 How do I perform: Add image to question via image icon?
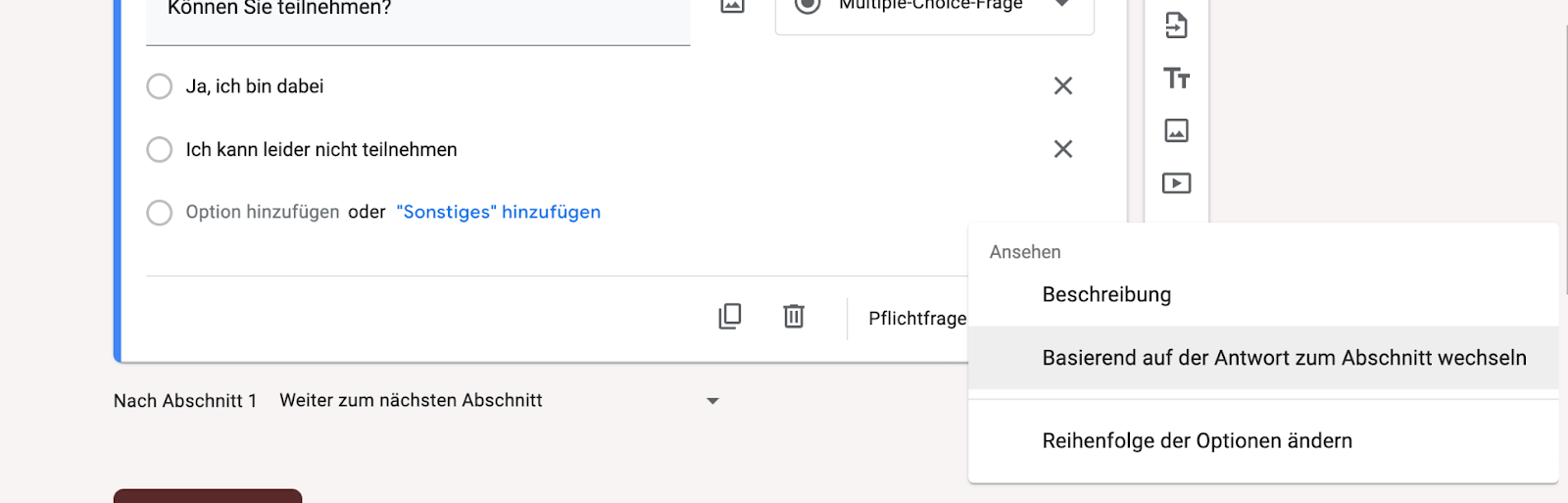pyautogui.click(x=732, y=6)
